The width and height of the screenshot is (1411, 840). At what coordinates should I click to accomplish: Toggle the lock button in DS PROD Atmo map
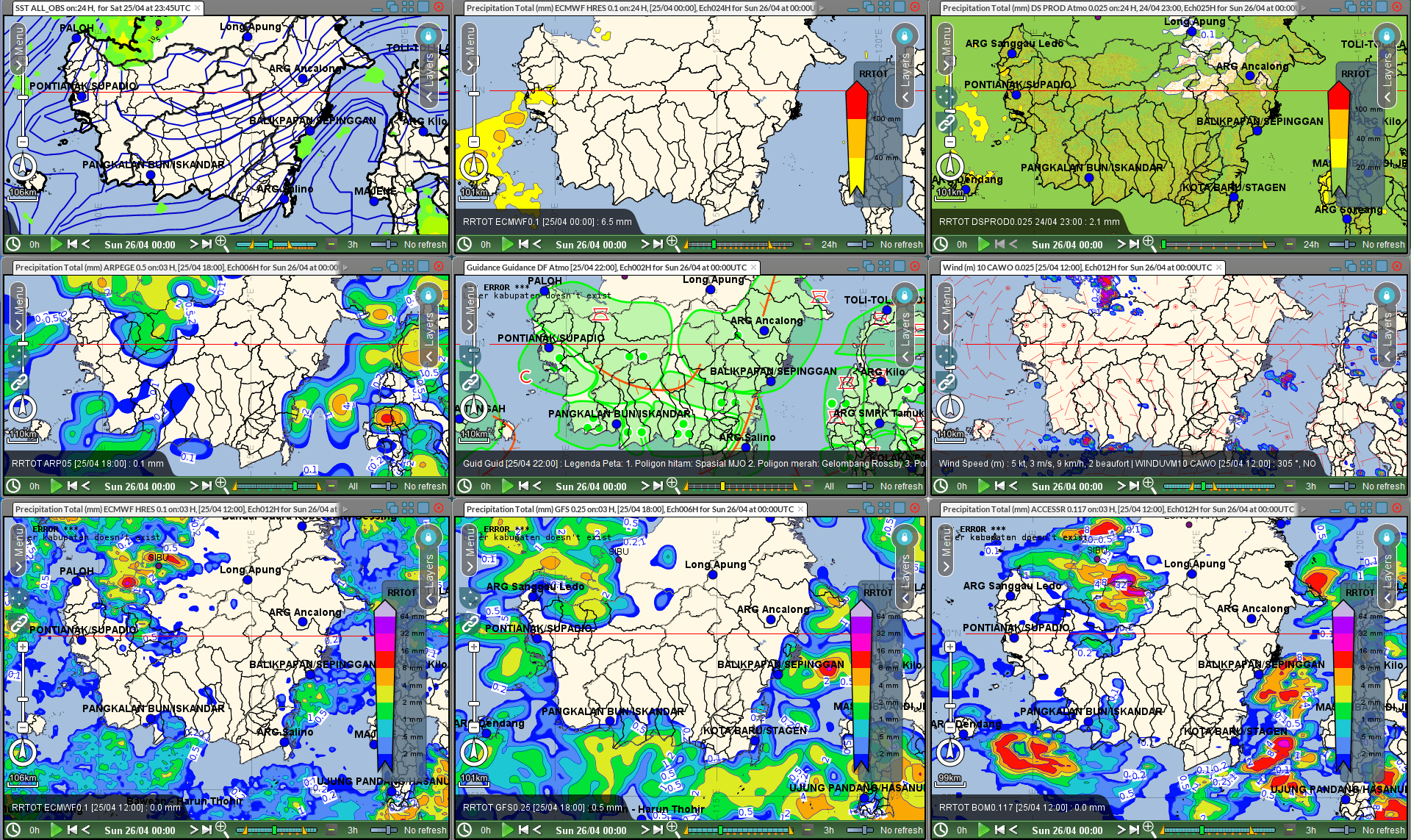pos(1386,35)
